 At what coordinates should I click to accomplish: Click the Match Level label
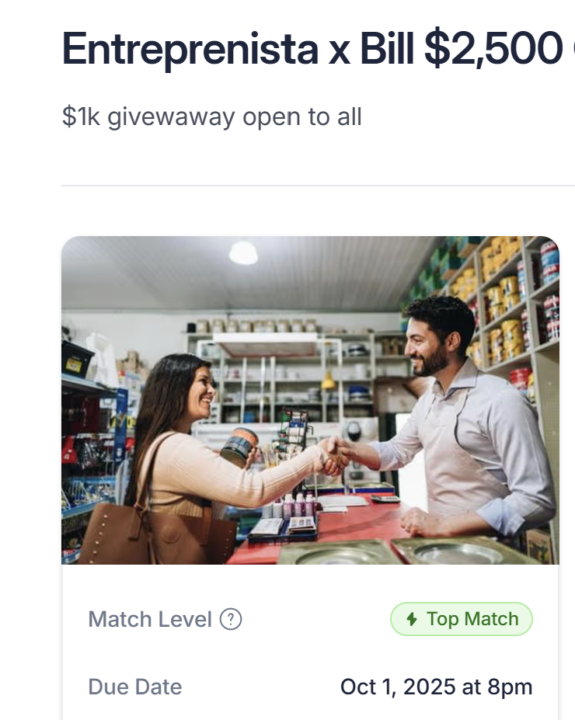click(x=150, y=619)
